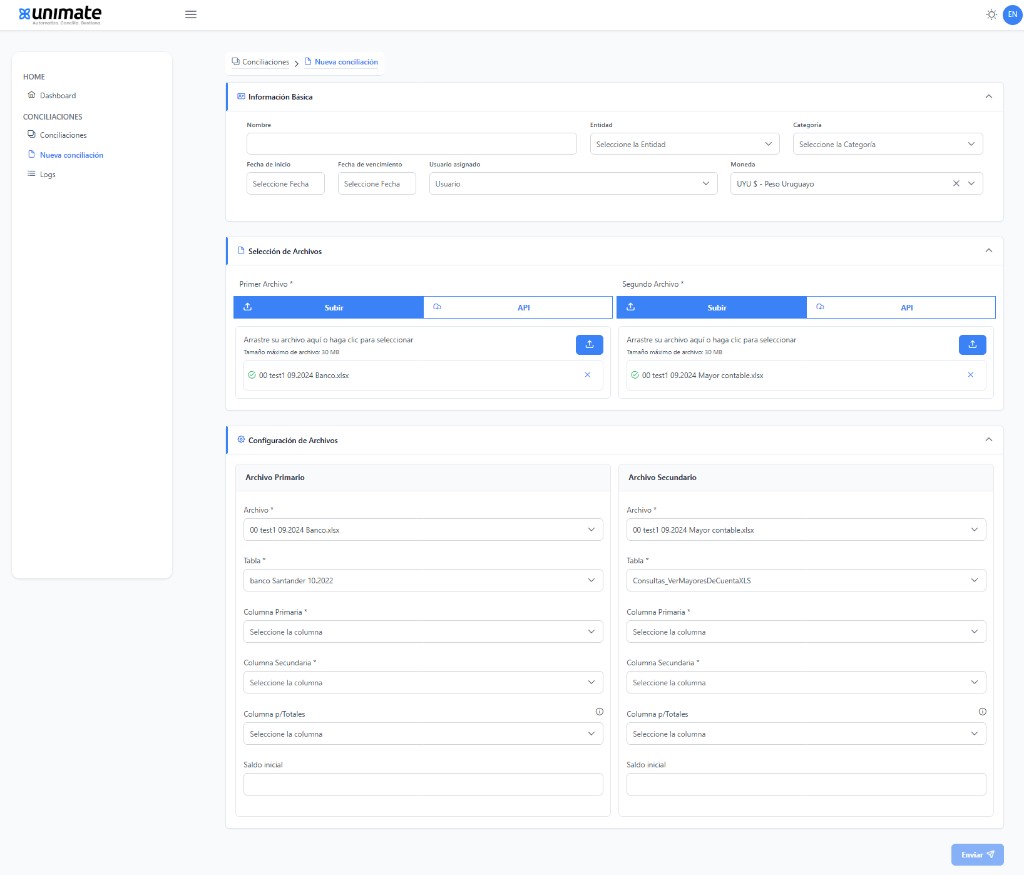Open Archivo dropdown in Archivo Secundario
The height and width of the screenshot is (875, 1024).
point(807,530)
